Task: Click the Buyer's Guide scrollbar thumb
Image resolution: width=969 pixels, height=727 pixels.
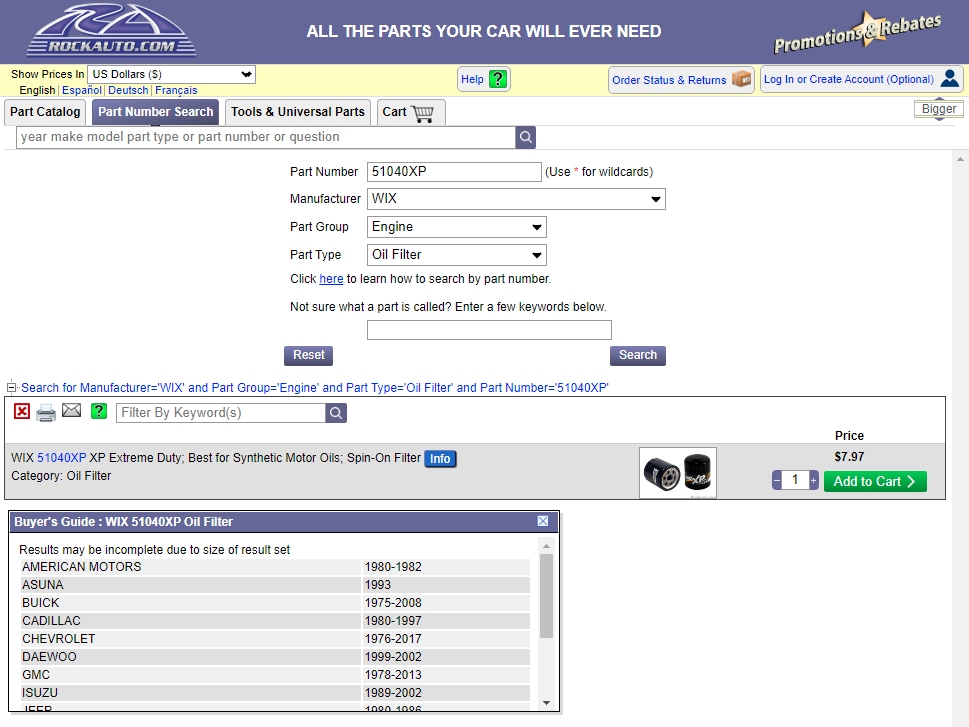Action: click(x=546, y=595)
